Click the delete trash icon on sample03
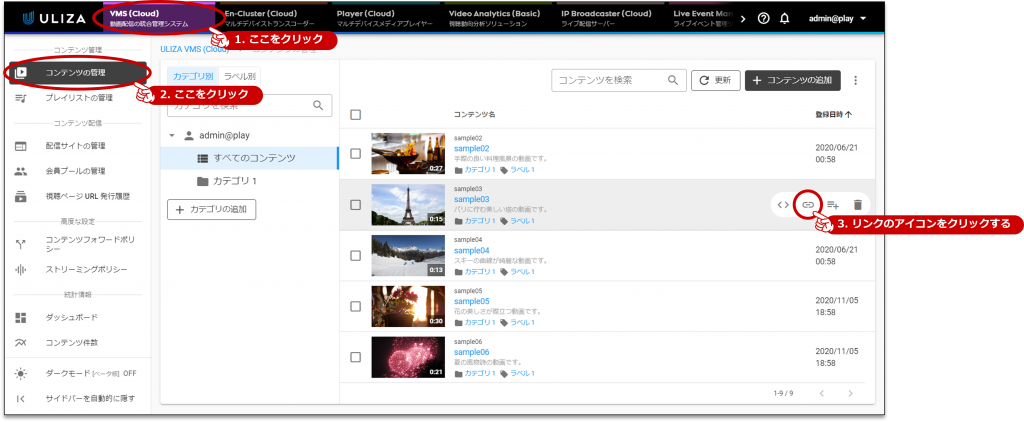 [x=857, y=204]
